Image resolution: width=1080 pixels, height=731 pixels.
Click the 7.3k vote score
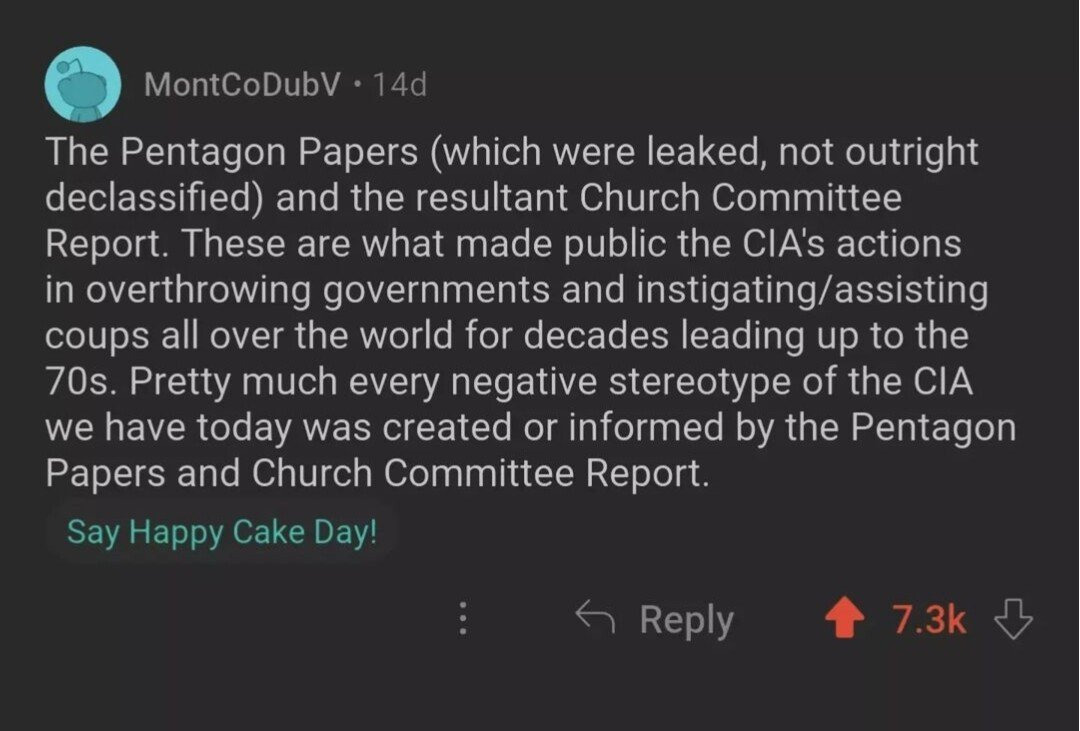pyautogui.click(x=929, y=620)
